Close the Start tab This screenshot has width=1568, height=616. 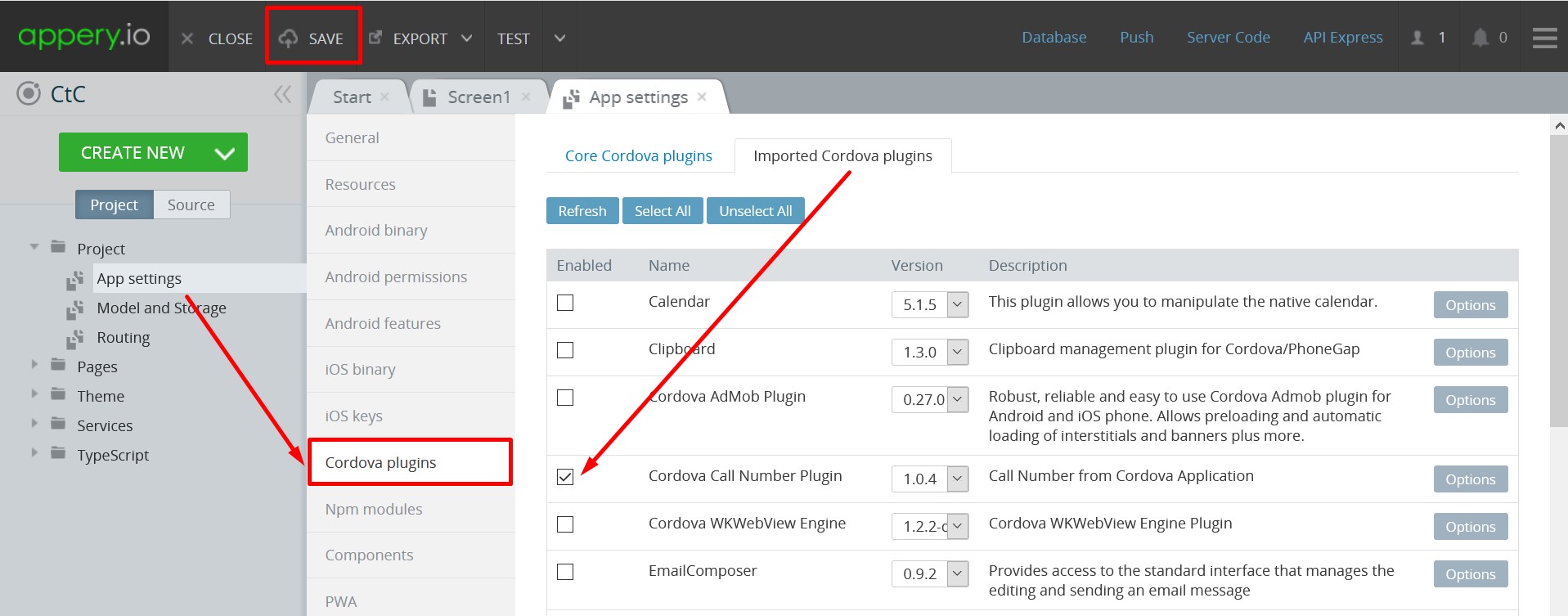click(x=384, y=97)
